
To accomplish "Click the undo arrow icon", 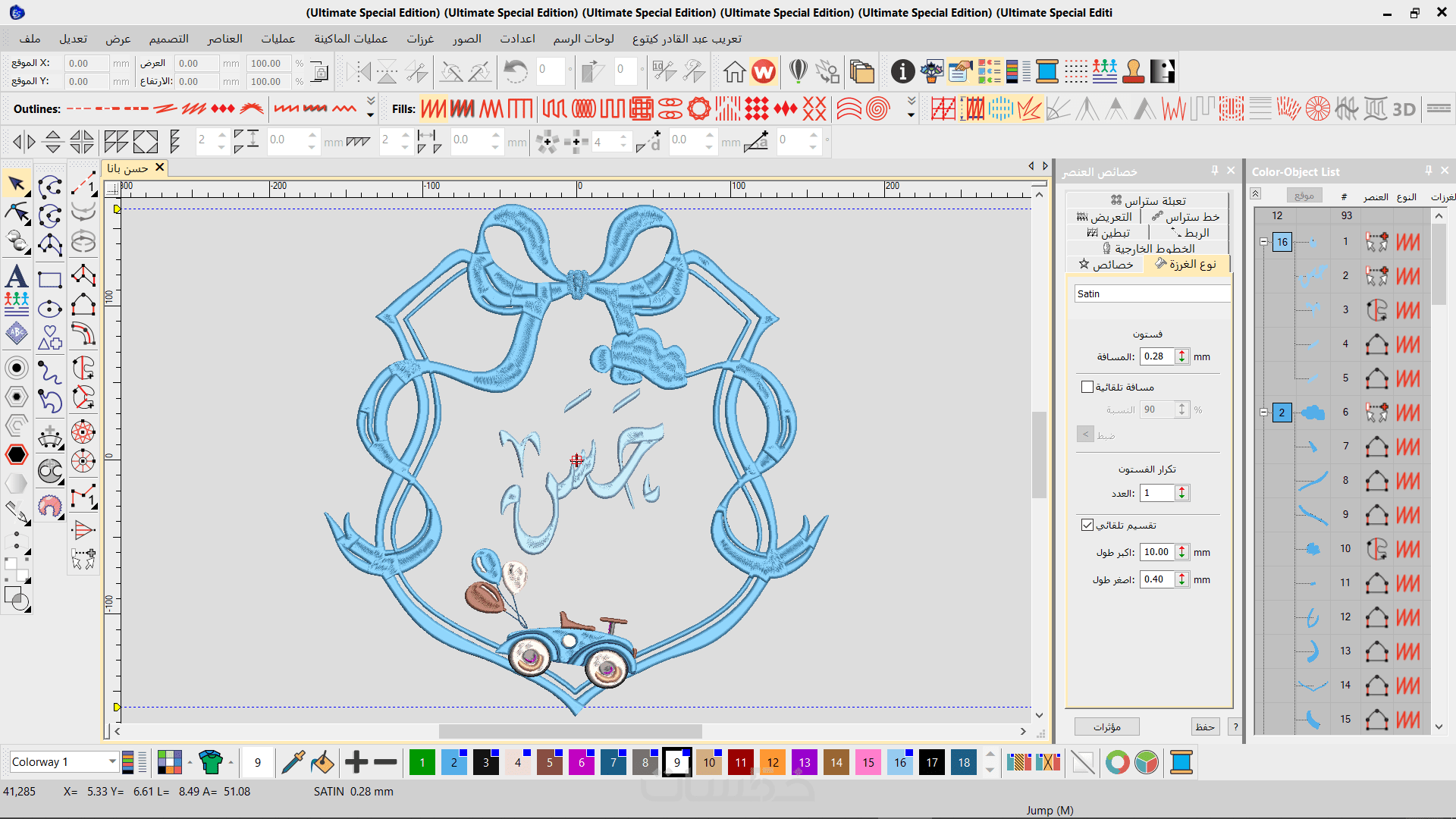I will pyautogui.click(x=516, y=71).
